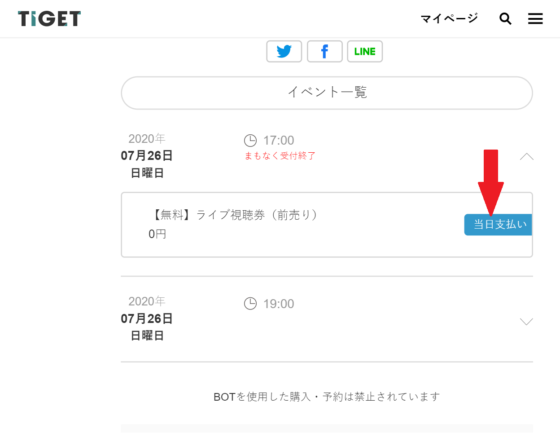Click the 17:00 time label
Image resolution: width=560 pixels, height=433 pixels.
click(279, 140)
